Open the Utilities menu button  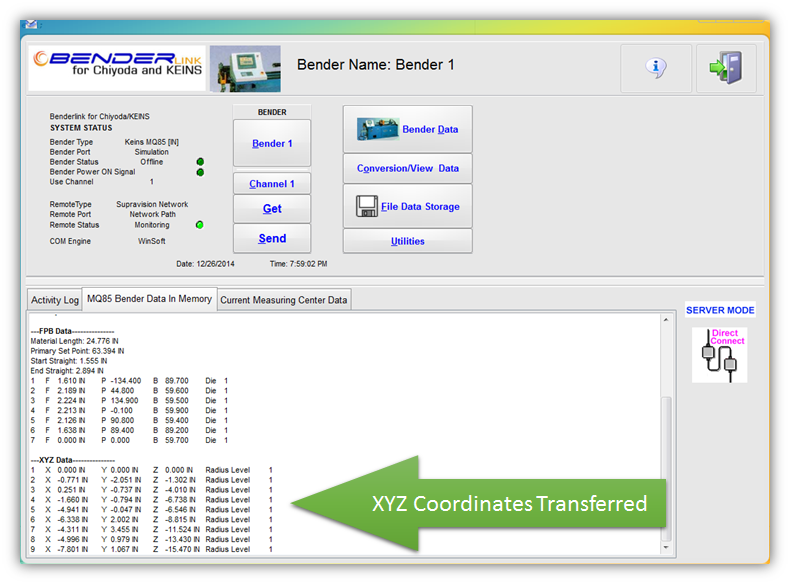point(407,241)
